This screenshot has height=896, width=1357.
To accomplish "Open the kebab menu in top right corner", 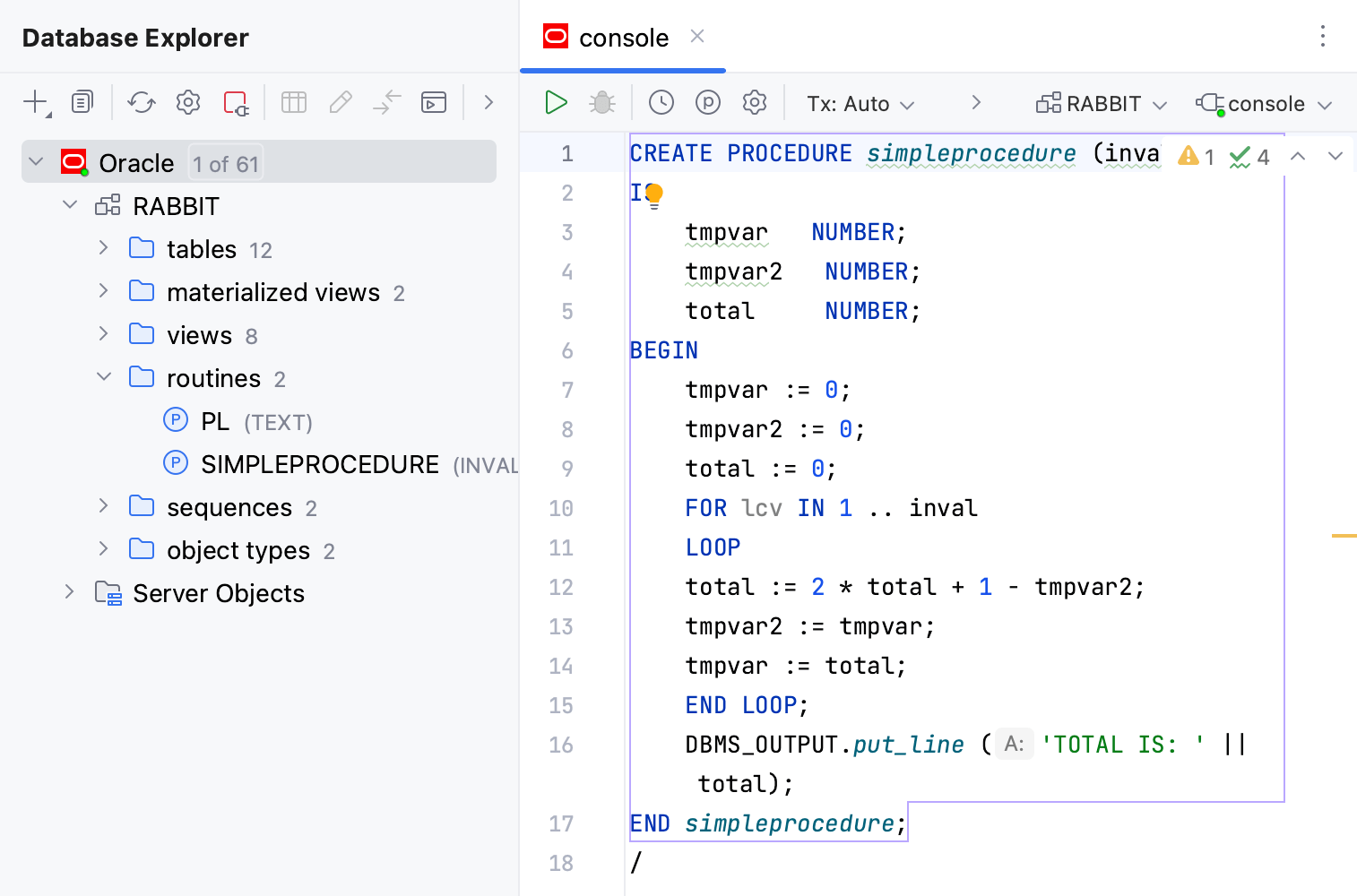I will click(1323, 36).
